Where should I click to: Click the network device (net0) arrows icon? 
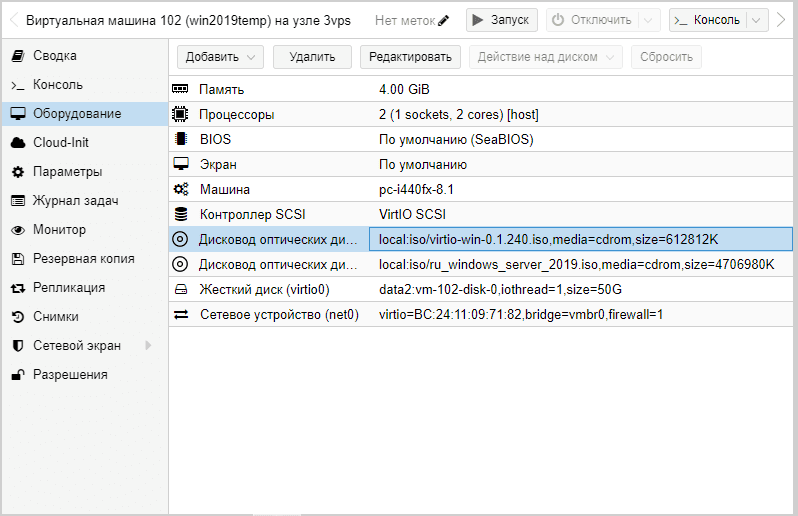(181, 314)
